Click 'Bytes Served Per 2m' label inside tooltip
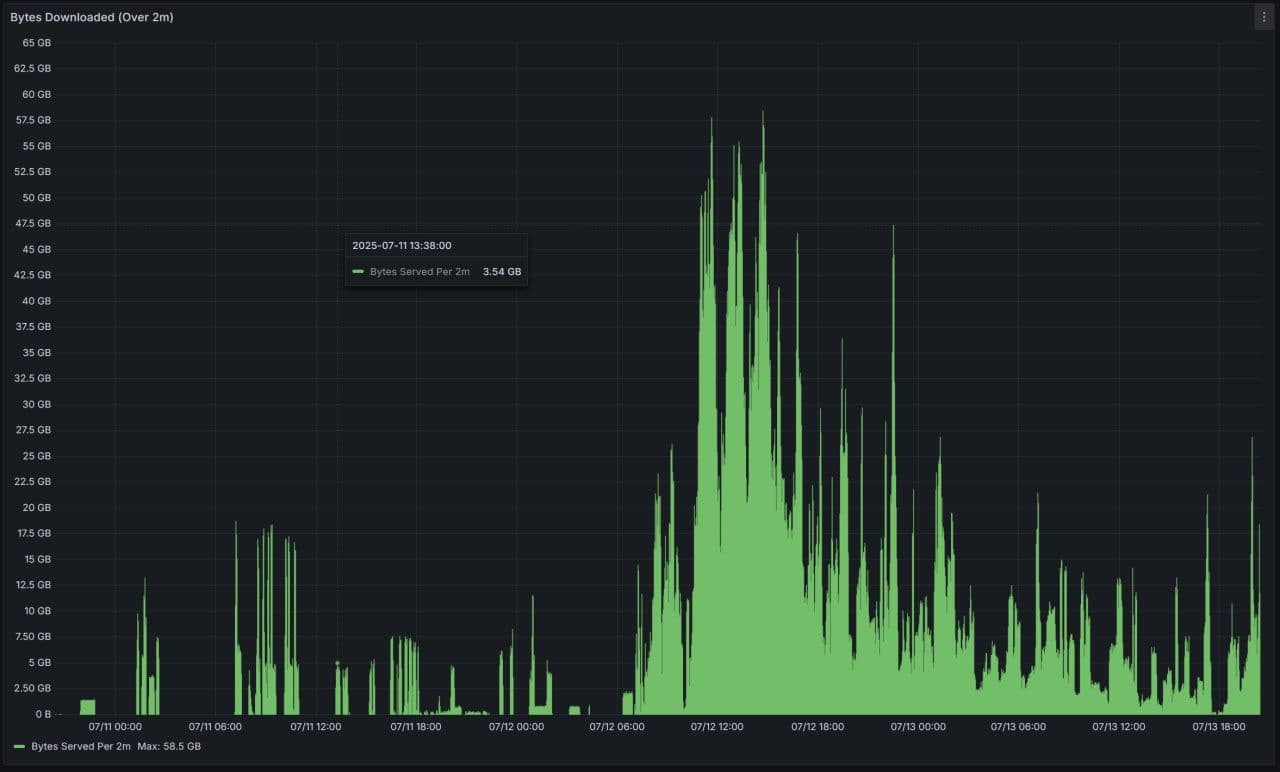Image resolution: width=1280 pixels, height=772 pixels. 419,272
